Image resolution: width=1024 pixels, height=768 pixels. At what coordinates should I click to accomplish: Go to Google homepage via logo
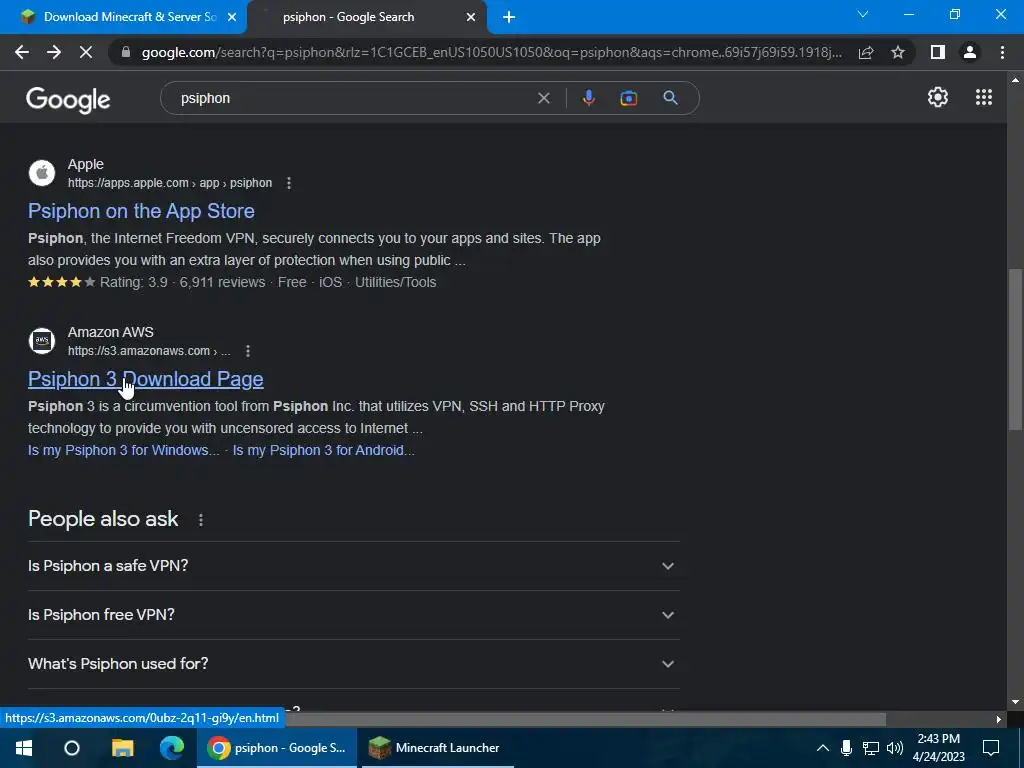[x=68, y=99]
